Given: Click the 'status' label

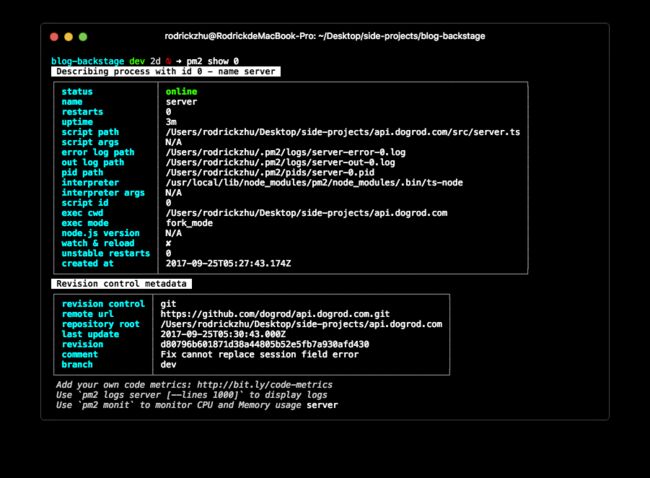Looking at the screenshot, I should coord(77,92).
